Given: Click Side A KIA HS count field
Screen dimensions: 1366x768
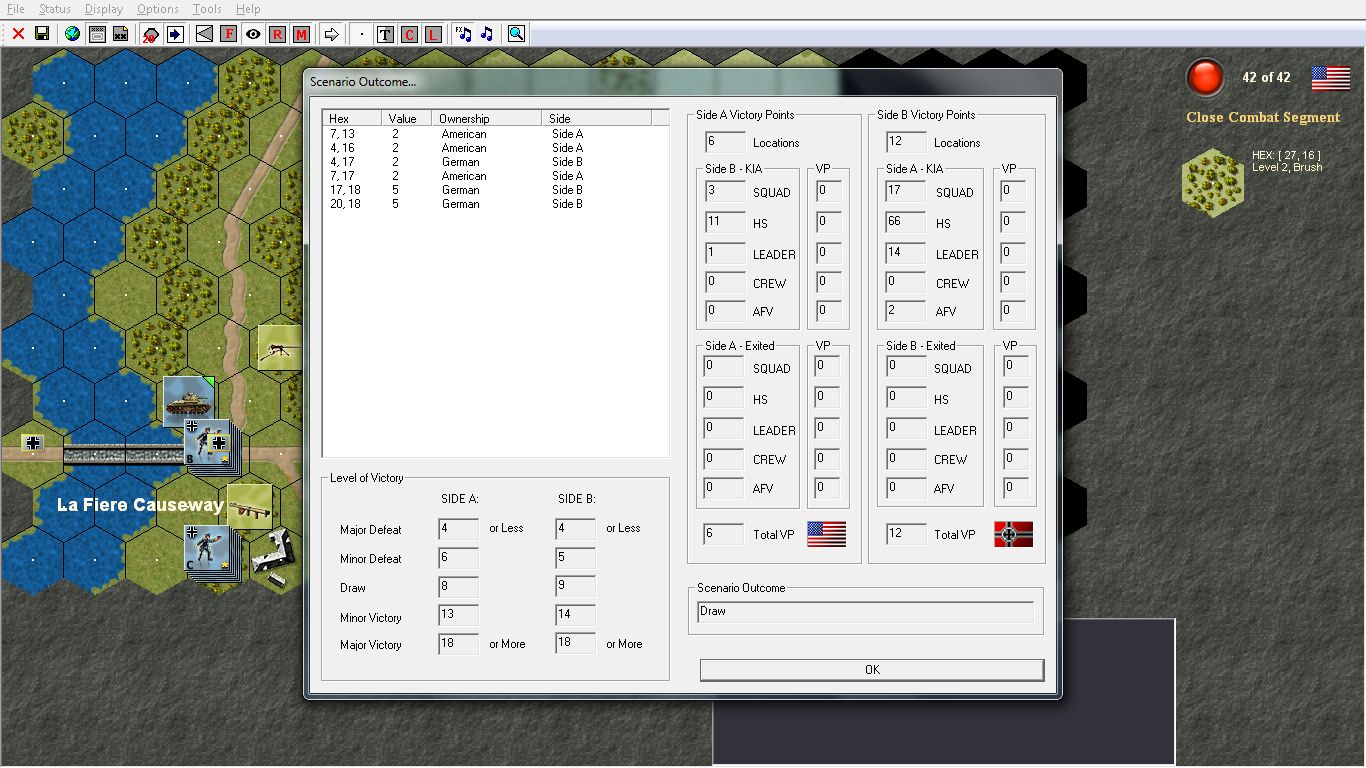Looking at the screenshot, I should (906, 223).
